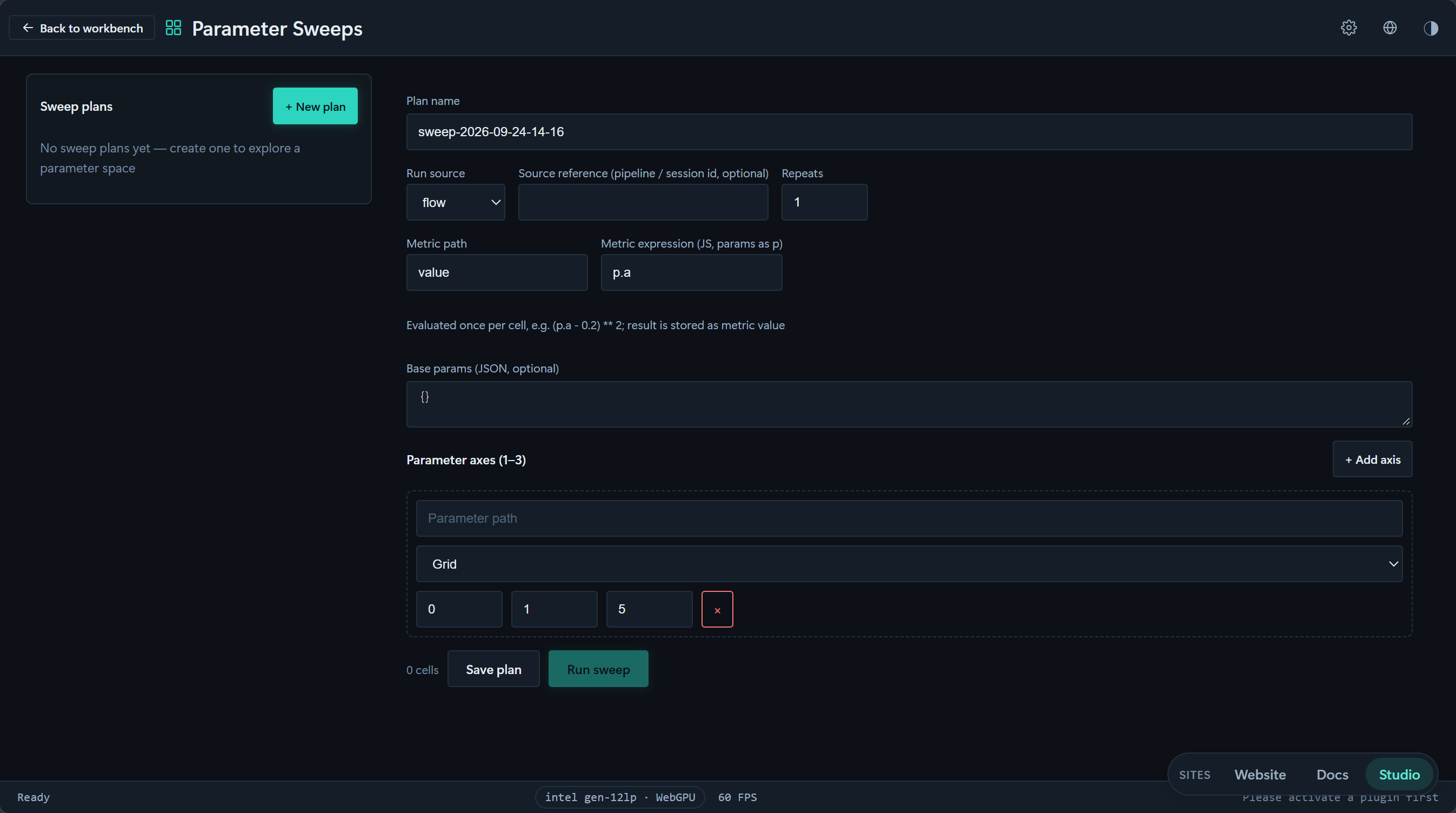
Task: Click the intel gen-12lp WebGPU badge
Action: 619,797
